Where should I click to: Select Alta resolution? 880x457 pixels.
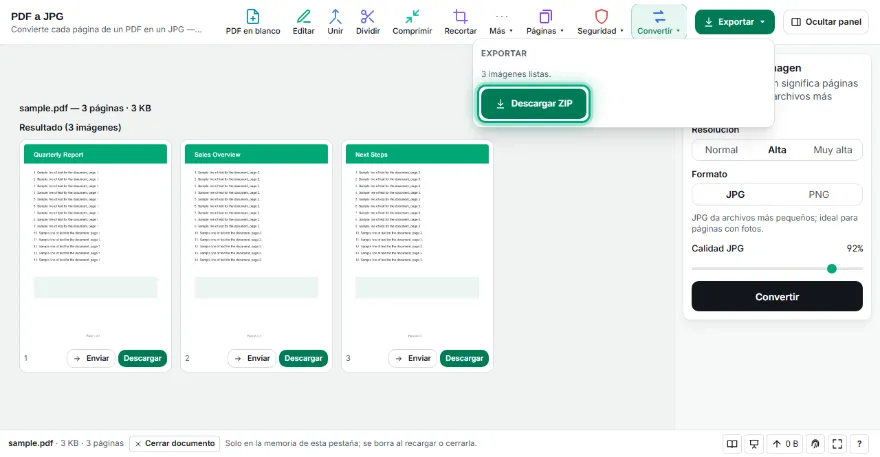coord(777,150)
